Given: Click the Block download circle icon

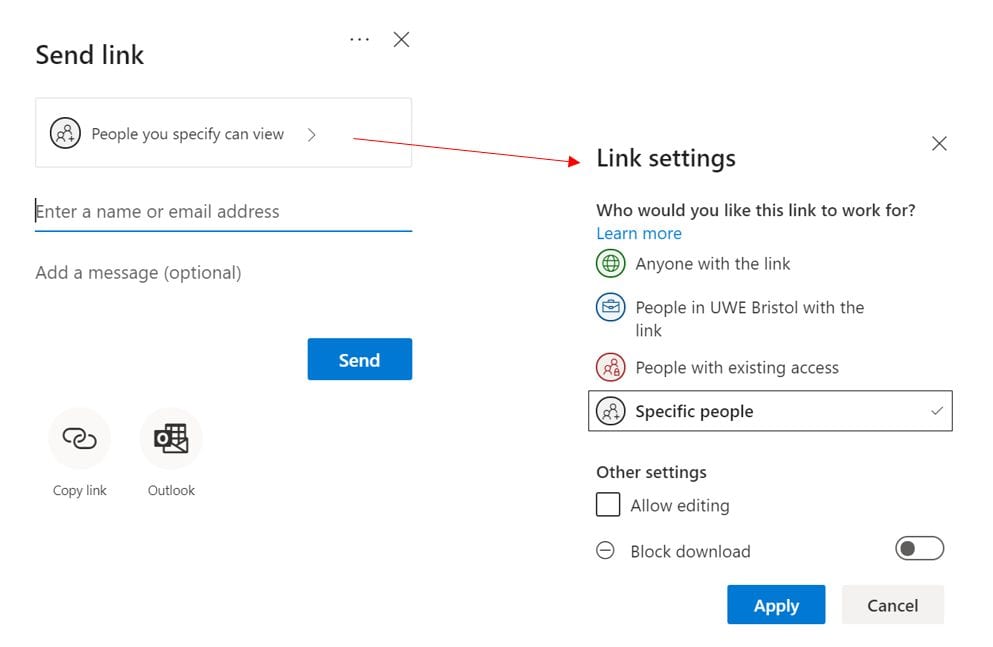Looking at the screenshot, I should pos(606,550).
